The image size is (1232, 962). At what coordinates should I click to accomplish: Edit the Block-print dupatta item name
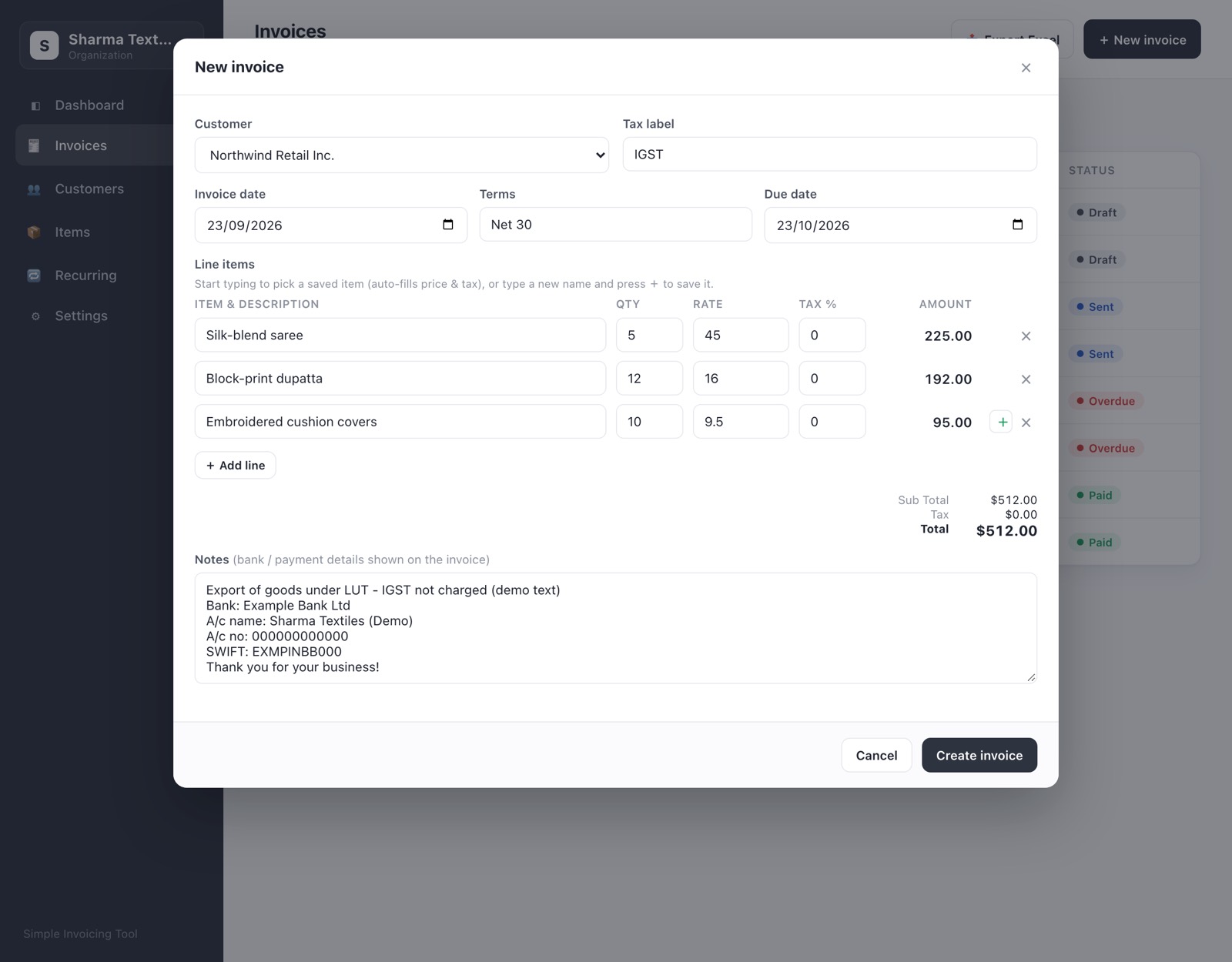(x=400, y=378)
